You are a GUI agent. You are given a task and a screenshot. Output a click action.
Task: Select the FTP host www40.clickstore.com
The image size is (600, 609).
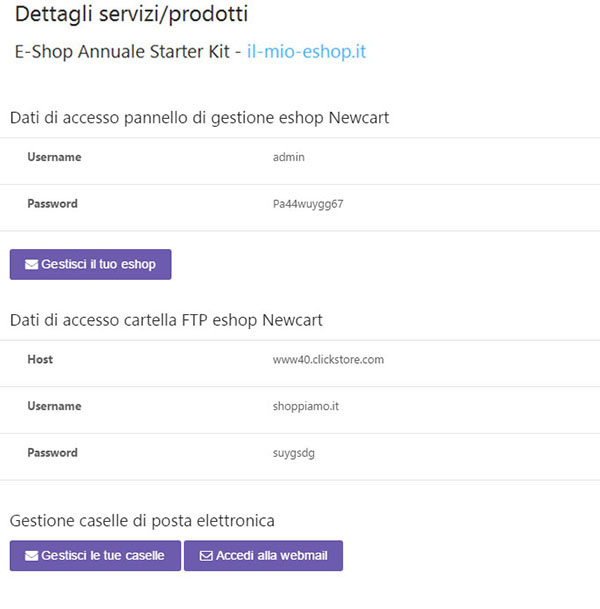click(328, 360)
